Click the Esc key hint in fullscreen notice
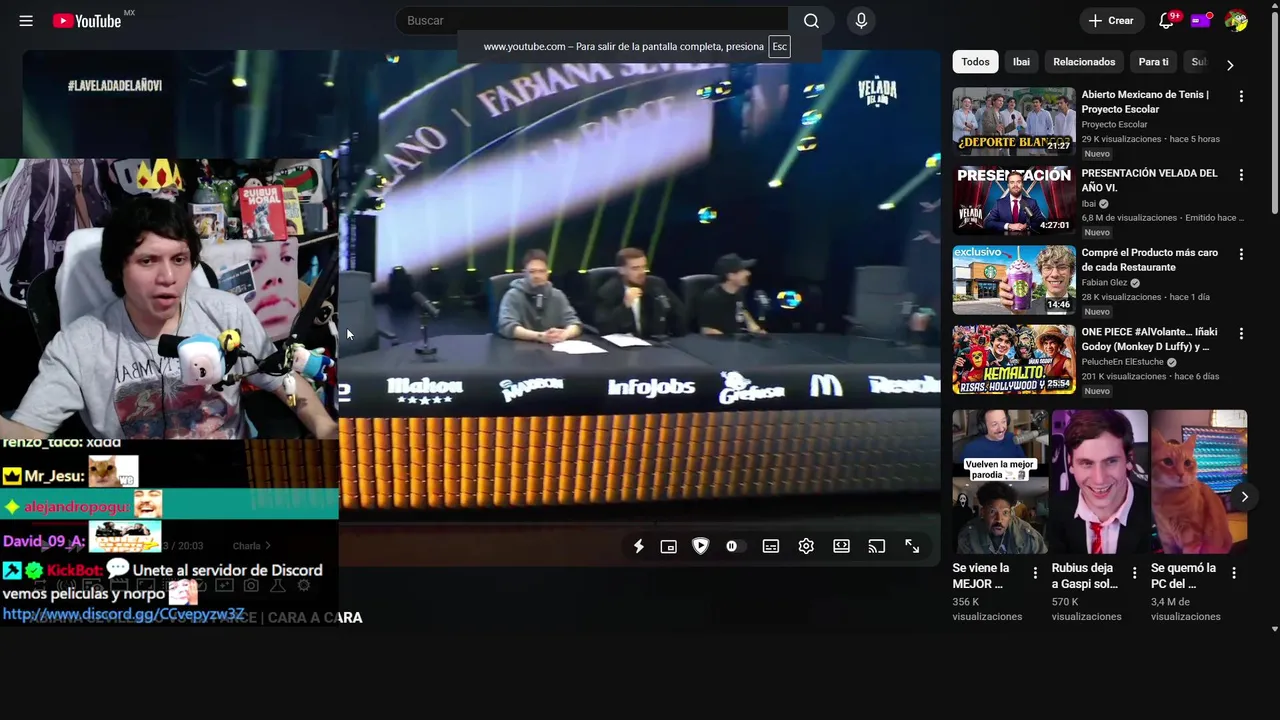Image resolution: width=1280 pixels, height=720 pixels. (779, 47)
